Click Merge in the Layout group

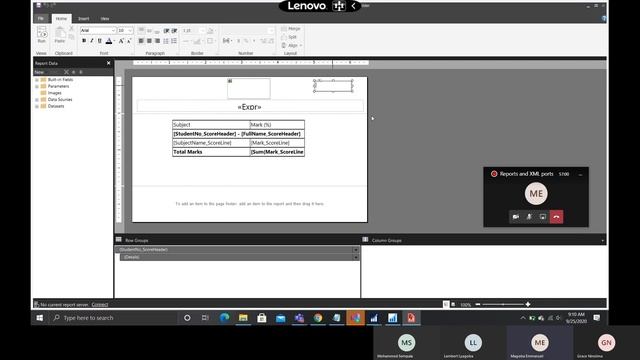pyautogui.click(x=291, y=29)
